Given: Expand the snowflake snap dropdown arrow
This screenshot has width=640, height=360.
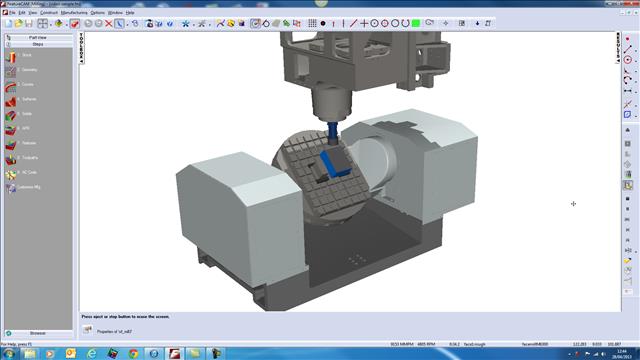Looking at the screenshot, I should click(193, 24).
